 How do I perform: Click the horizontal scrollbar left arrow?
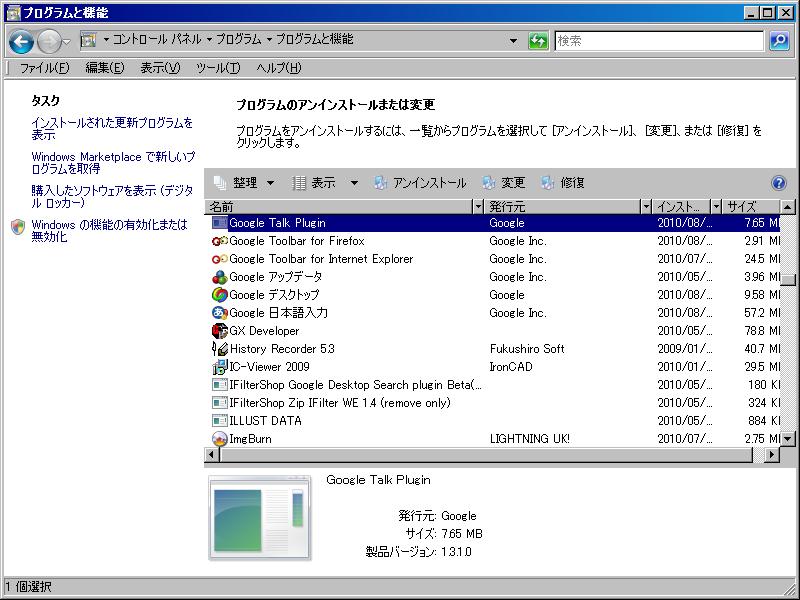[x=212, y=454]
